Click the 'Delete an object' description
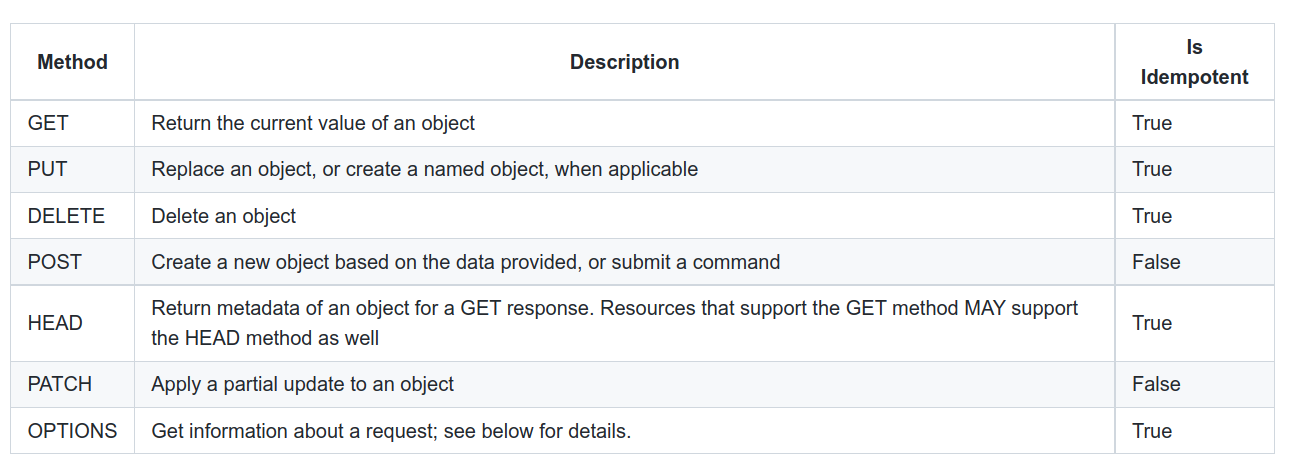 (224, 216)
